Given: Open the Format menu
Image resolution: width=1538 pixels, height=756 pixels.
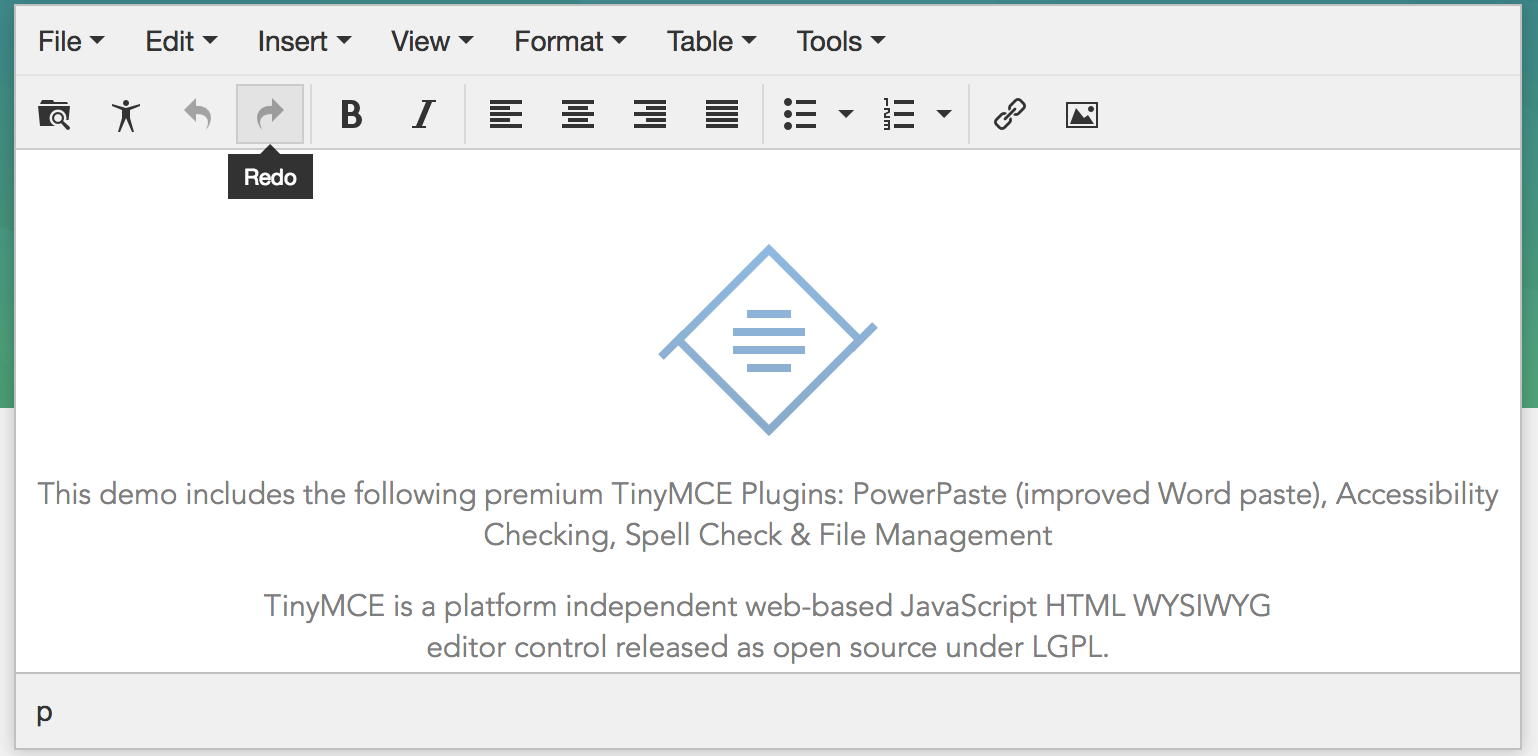Looking at the screenshot, I should (x=570, y=42).
